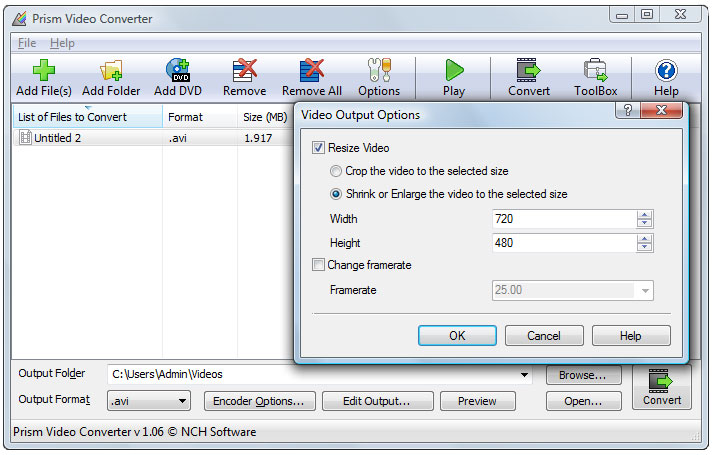Remove the selected file via Remove icon

(x=245, y=70)
